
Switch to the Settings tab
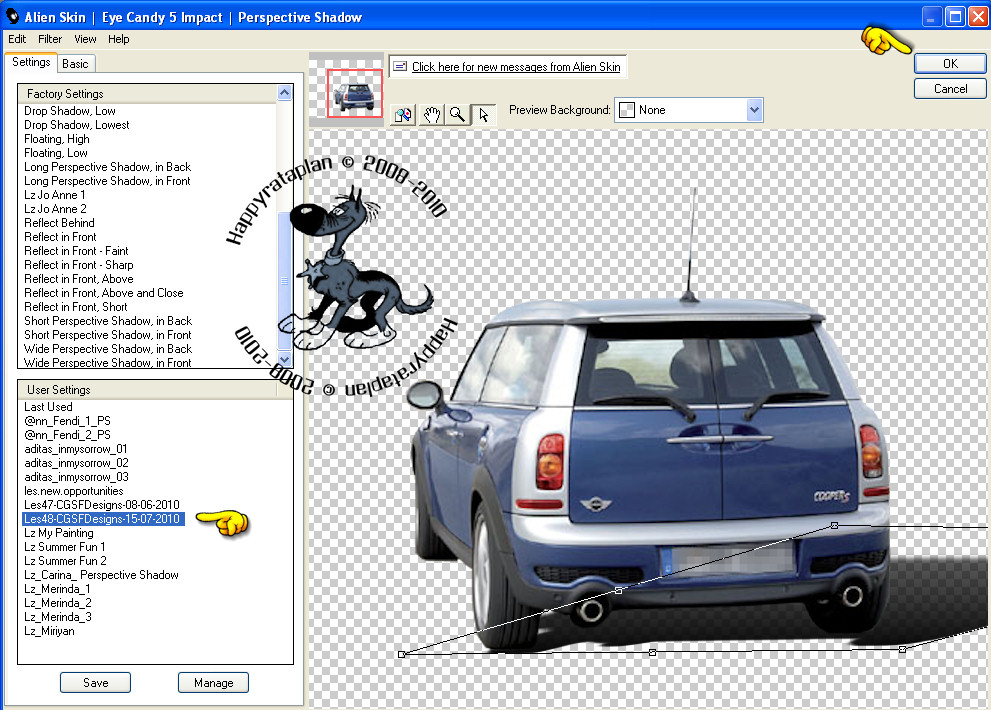click(x=31, y=62)
